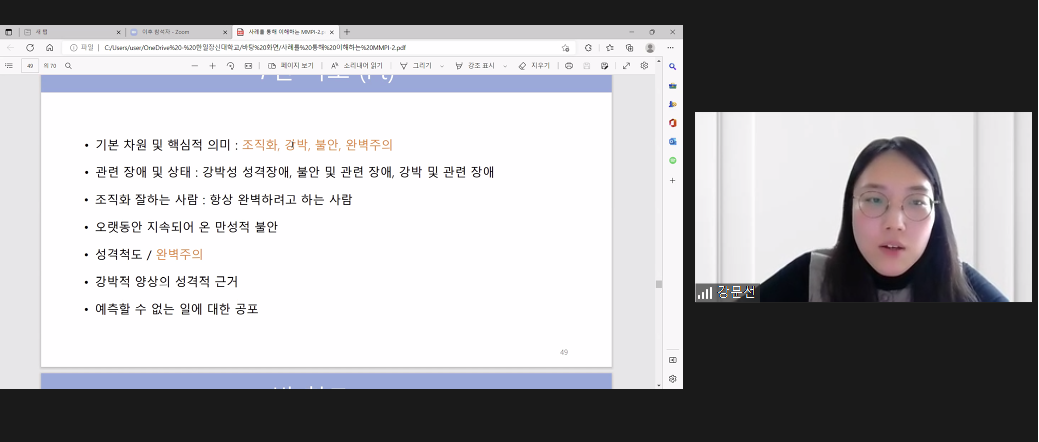Toggle PDF full screen mode
1039x442 pixels.
(626, 66)
